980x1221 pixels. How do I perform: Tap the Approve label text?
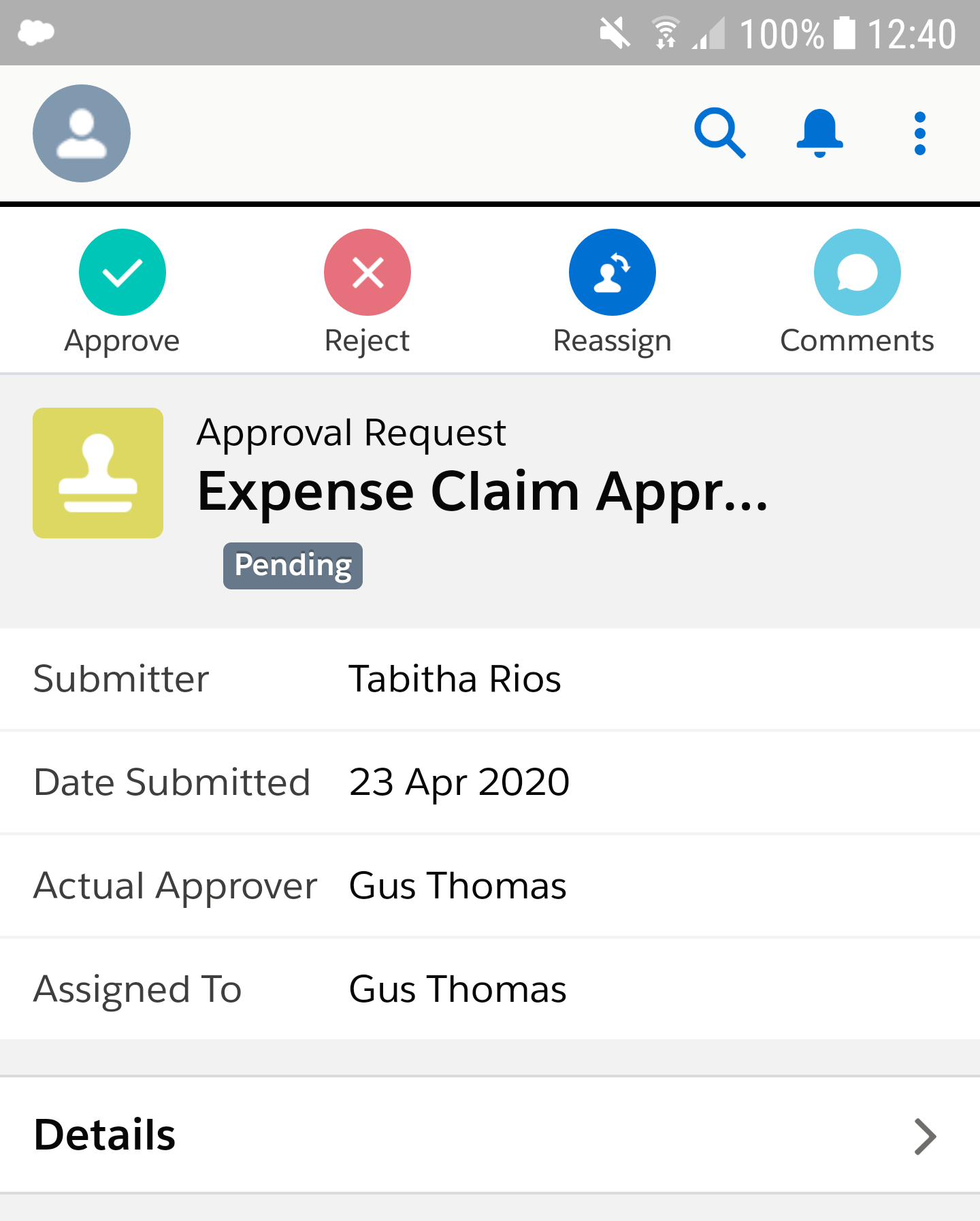point(122,340)
